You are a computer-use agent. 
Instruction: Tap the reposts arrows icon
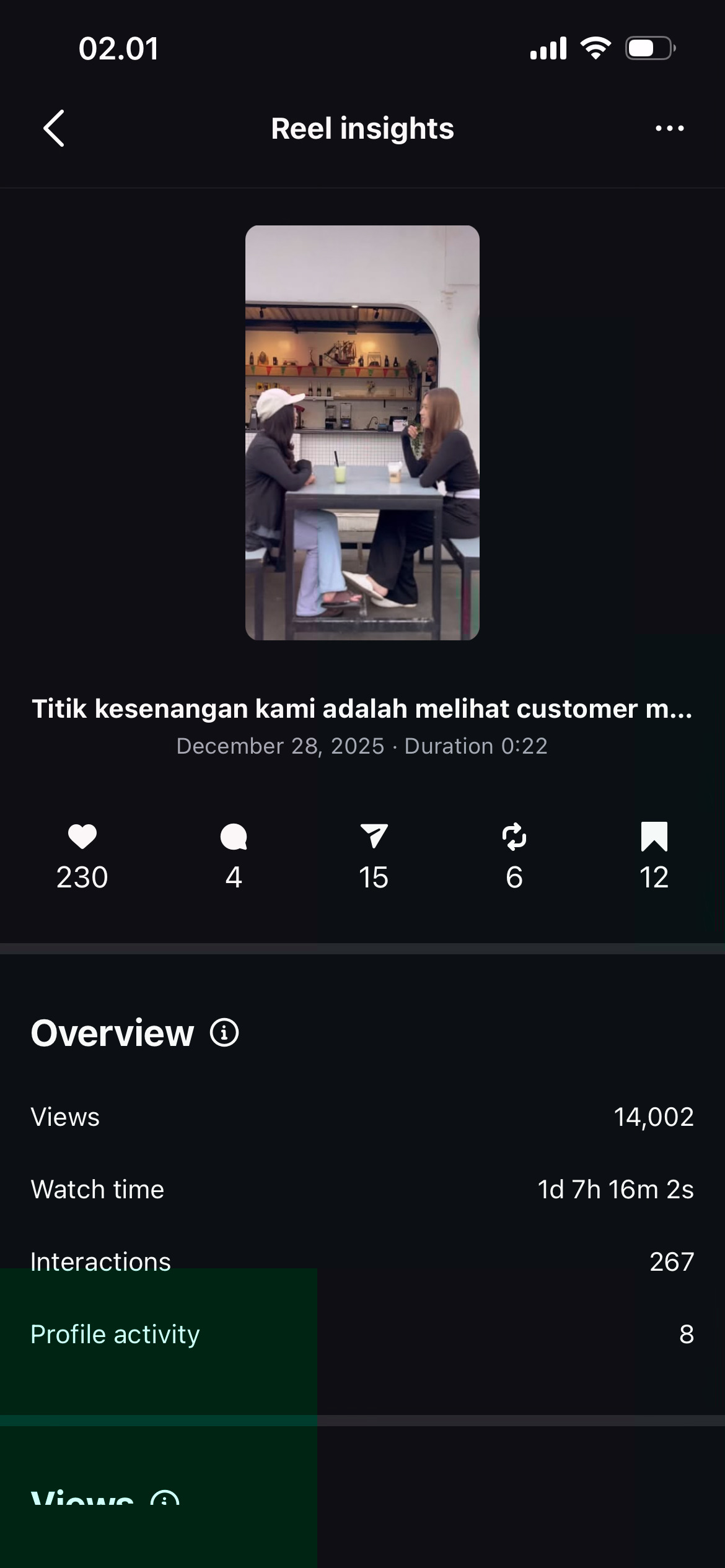514,836
